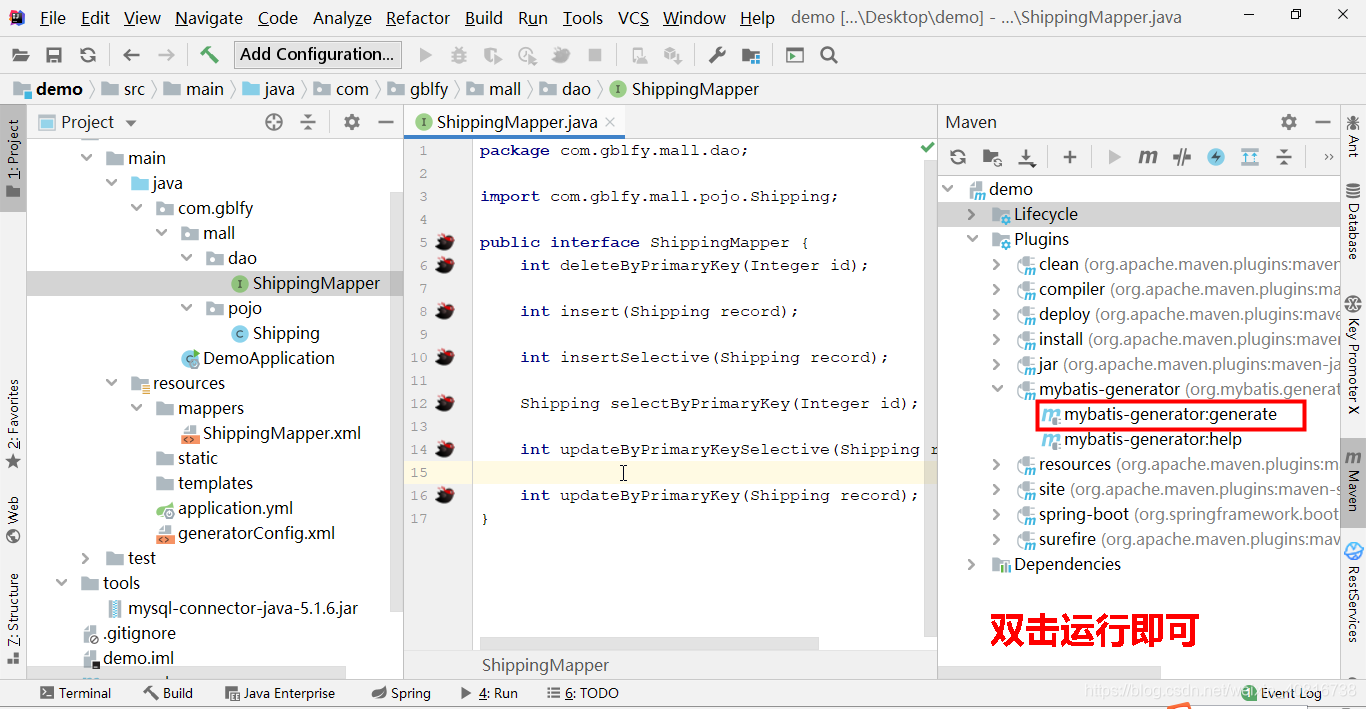The width and height of the screenshot is (1366, 709).
Task: Click the green inspection checkmark in the editor
Action: (927, 148)
